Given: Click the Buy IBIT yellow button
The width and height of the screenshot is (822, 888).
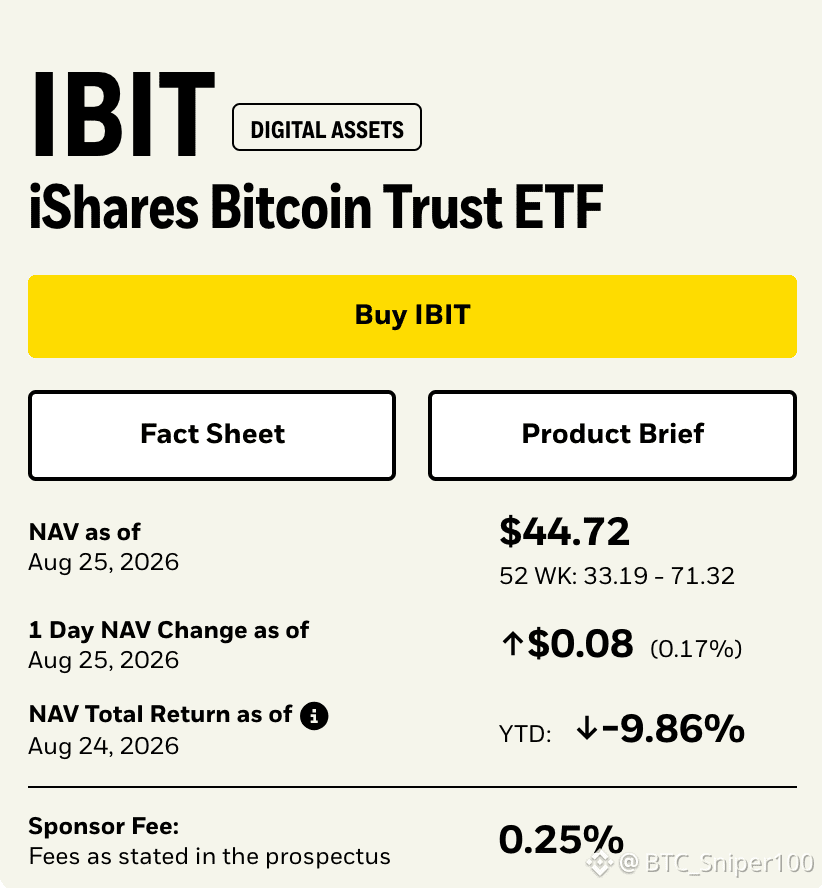Looking at the screenshot, I should click(x=412, y=316).
